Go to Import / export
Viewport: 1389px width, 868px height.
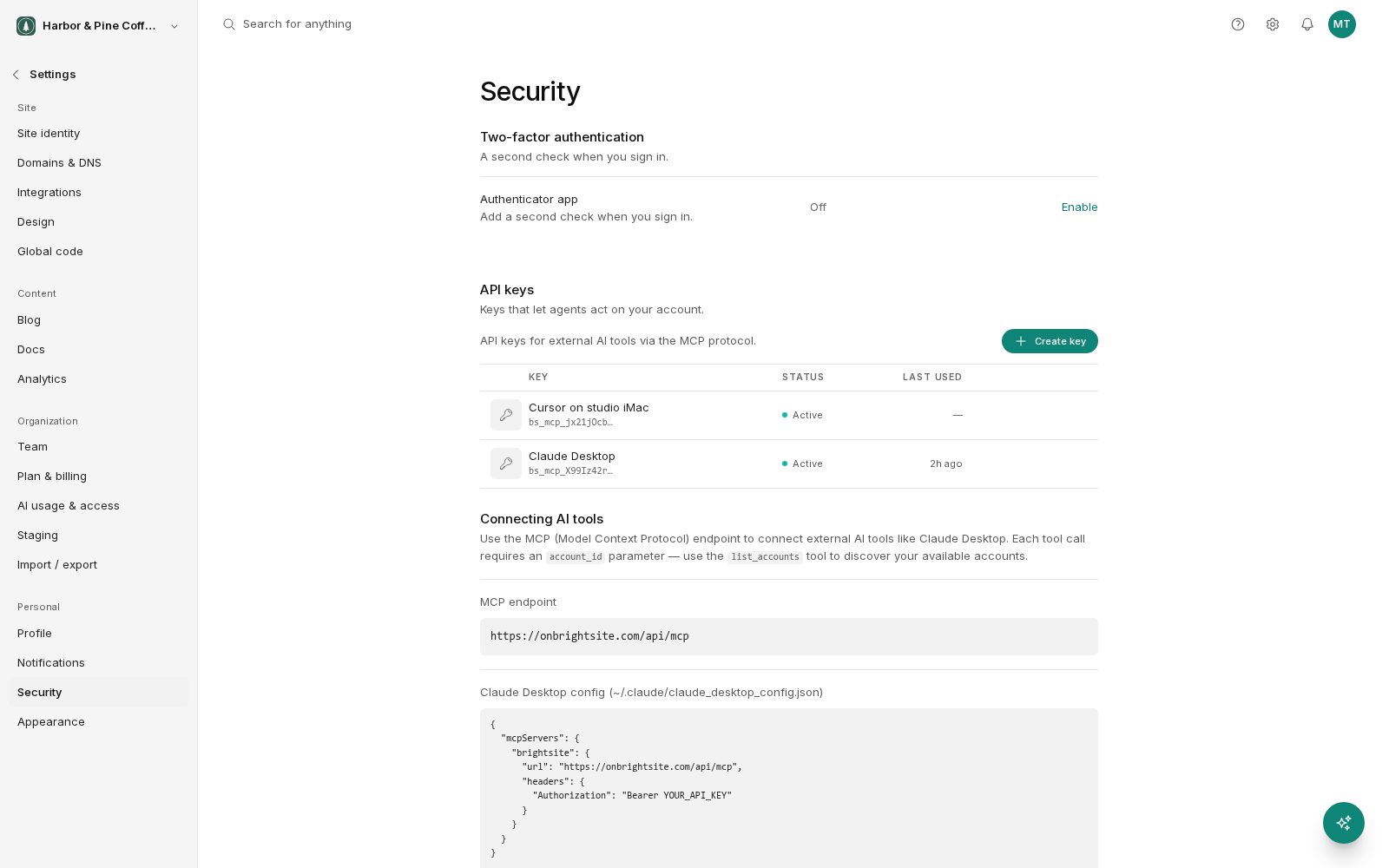[99, 565]
